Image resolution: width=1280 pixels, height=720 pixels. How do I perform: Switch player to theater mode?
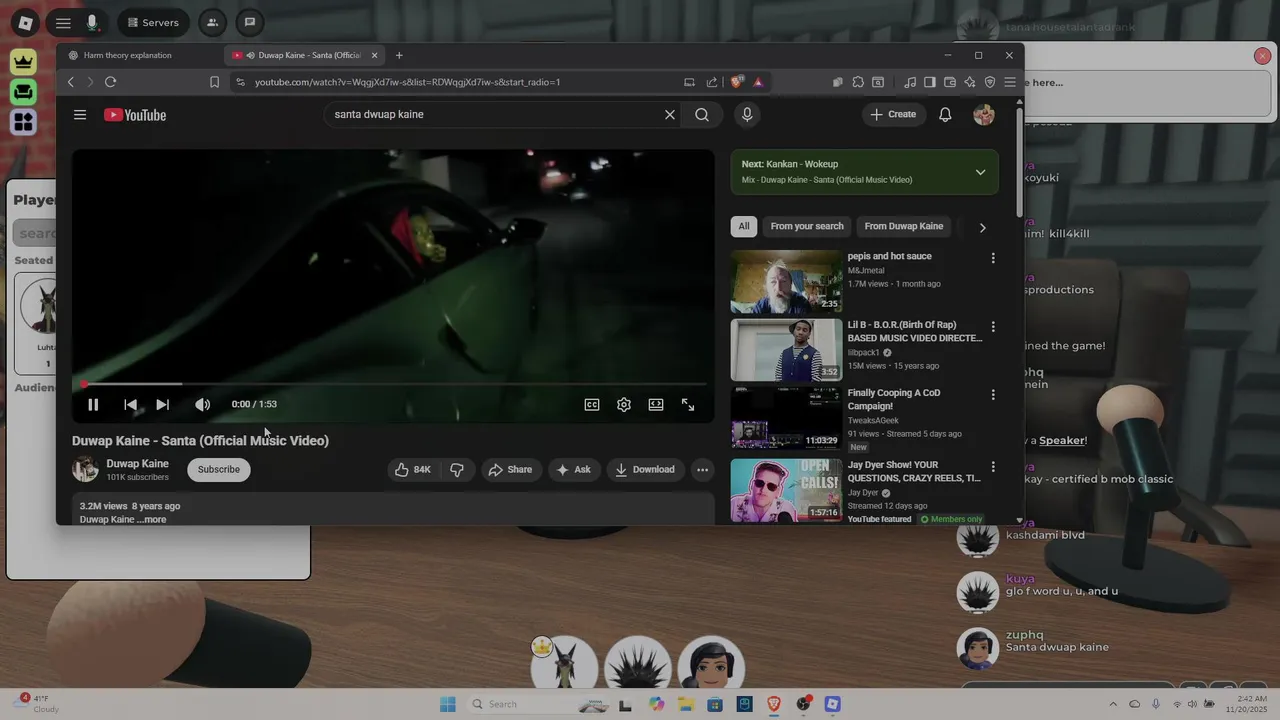click(656, 404)
